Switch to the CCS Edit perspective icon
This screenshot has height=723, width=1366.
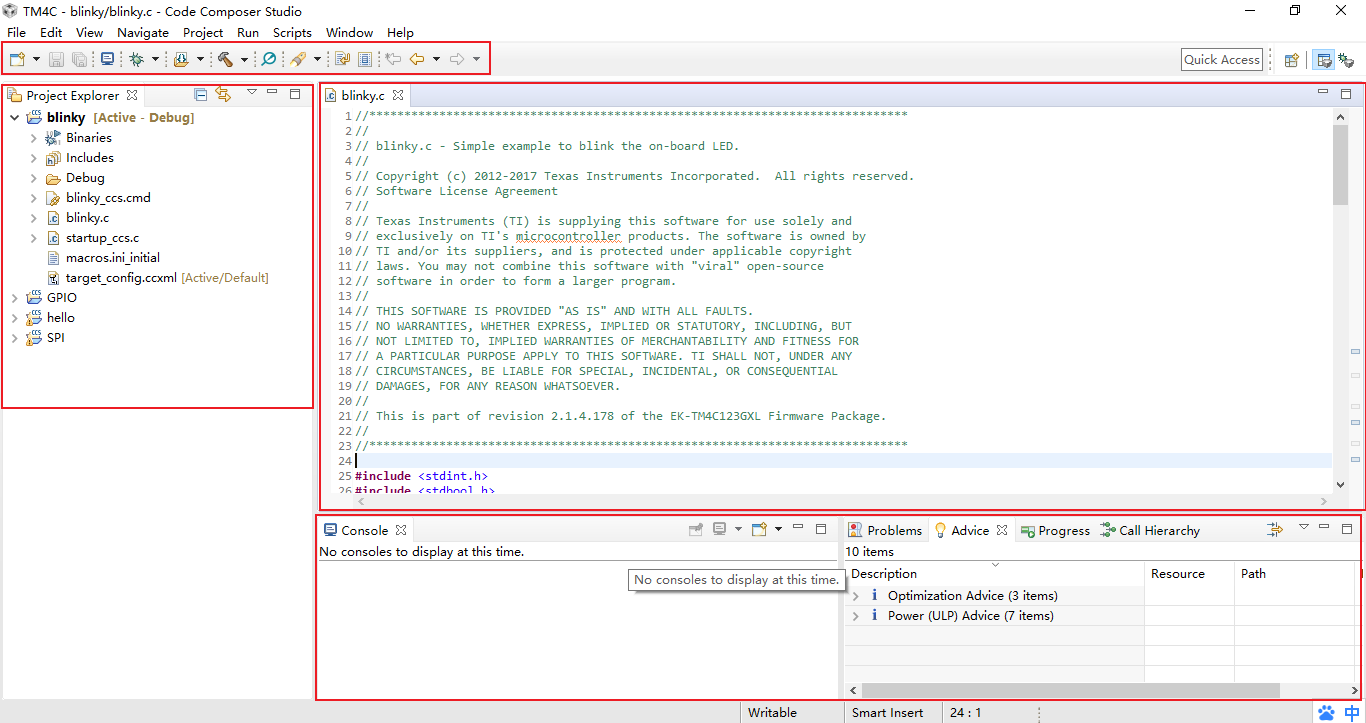[x=1324, y=60]
